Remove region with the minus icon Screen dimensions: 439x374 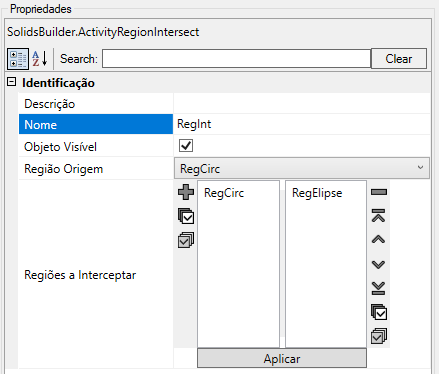tap(379, 192)
